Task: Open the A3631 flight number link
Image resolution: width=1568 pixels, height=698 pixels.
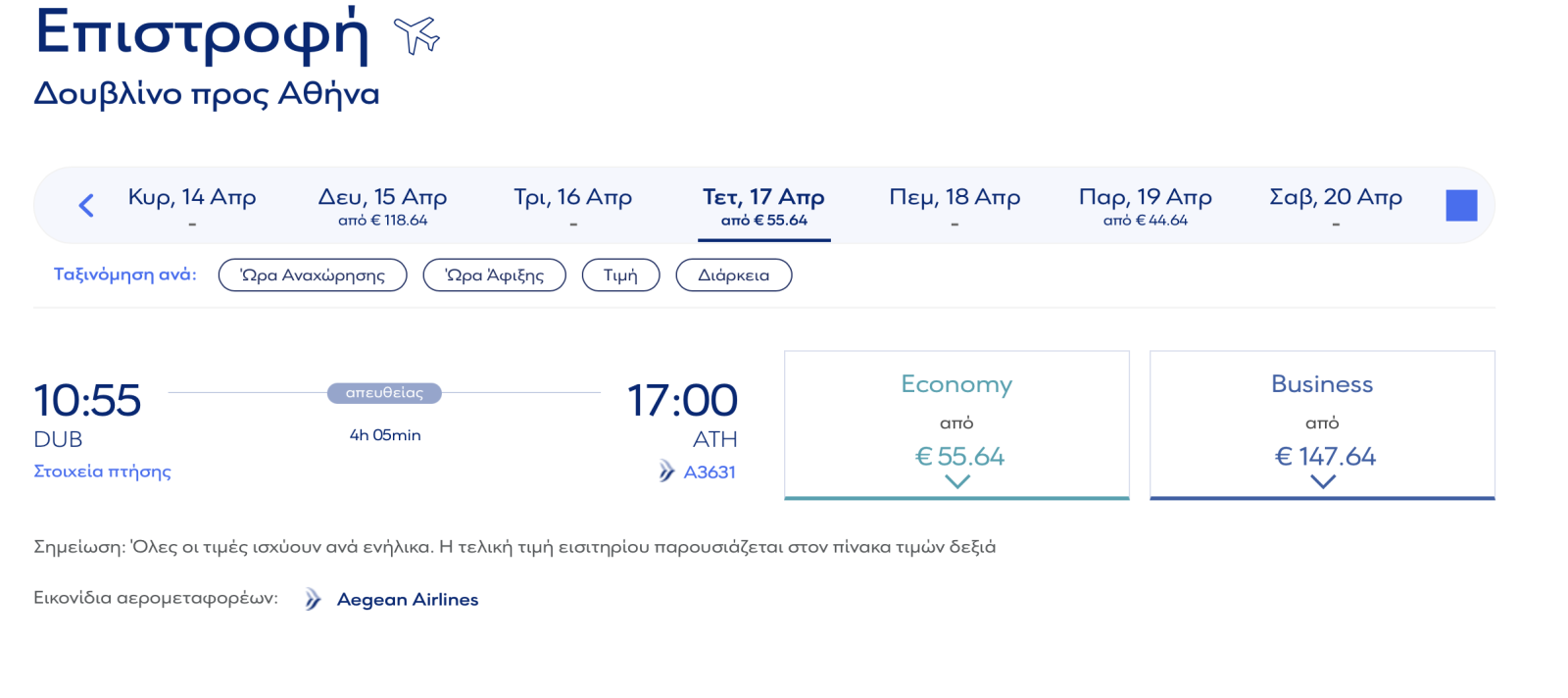Action: pos(710,472)
